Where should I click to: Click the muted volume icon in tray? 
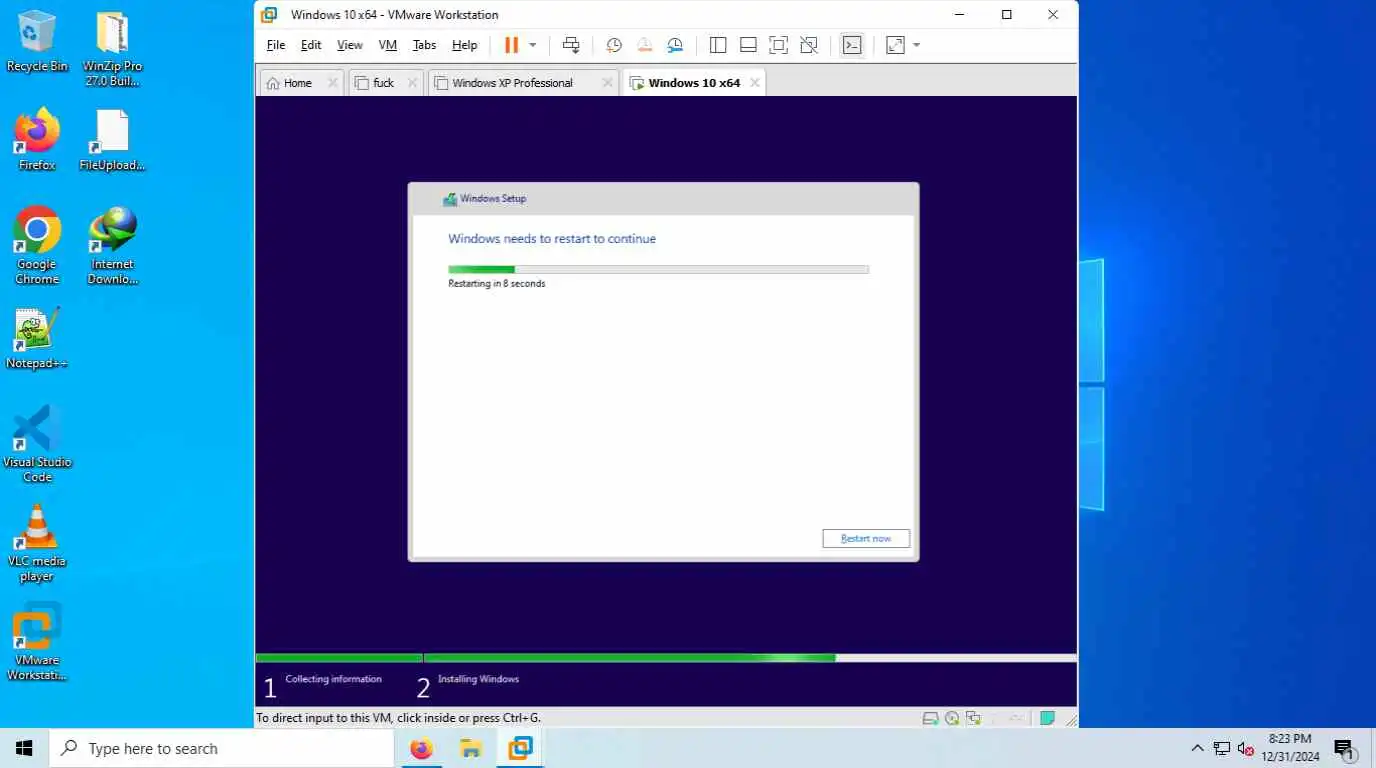[1245, 748]
